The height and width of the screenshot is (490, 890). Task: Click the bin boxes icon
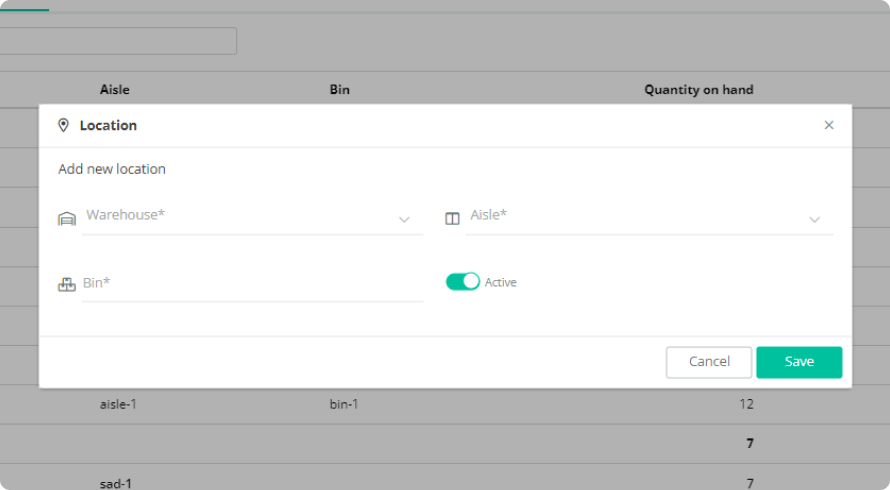[67, 284]
